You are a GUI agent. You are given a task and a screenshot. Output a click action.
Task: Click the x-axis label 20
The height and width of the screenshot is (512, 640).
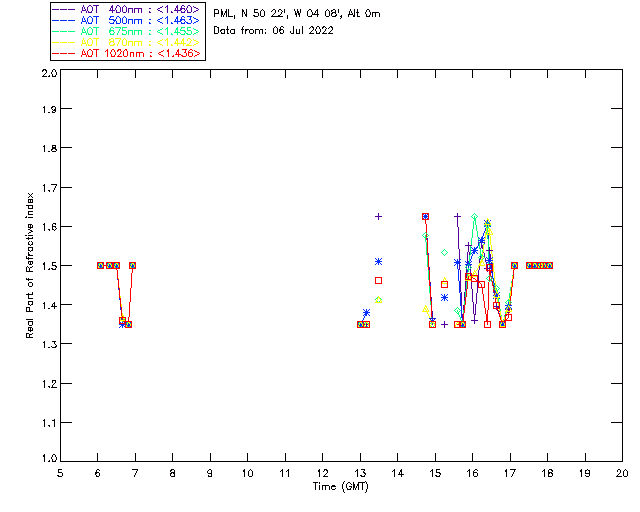(622, 473)
